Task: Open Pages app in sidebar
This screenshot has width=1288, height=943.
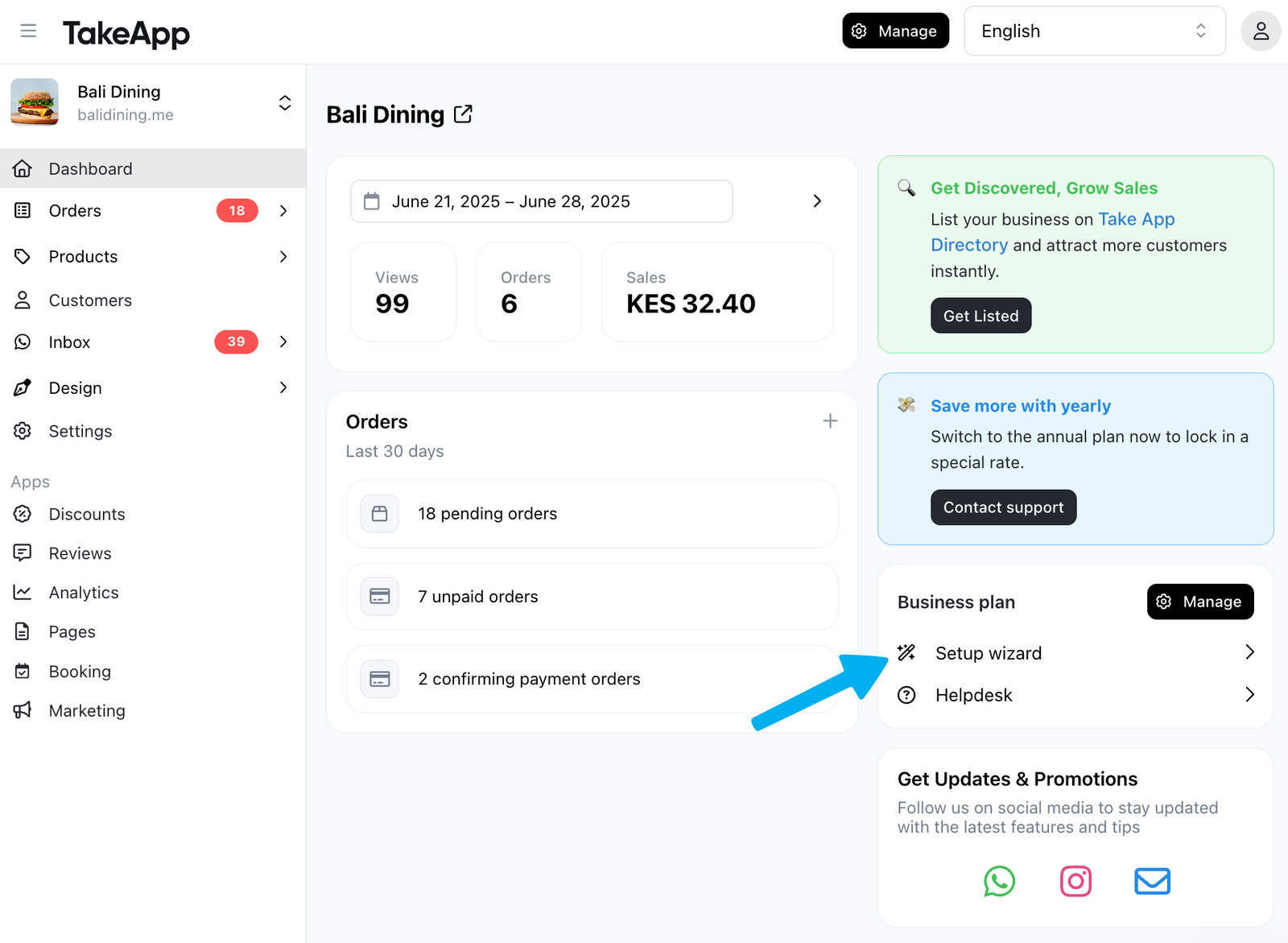Action: pos(153,632)
